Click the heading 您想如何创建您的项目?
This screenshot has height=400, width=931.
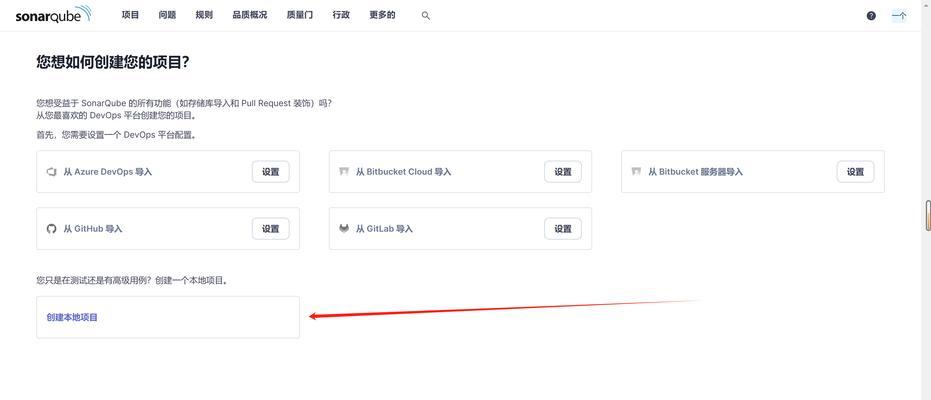[x=113, y=62]
